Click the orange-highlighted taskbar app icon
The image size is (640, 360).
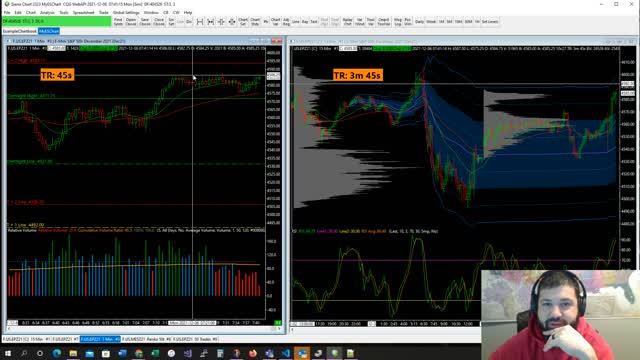[302, 353]
